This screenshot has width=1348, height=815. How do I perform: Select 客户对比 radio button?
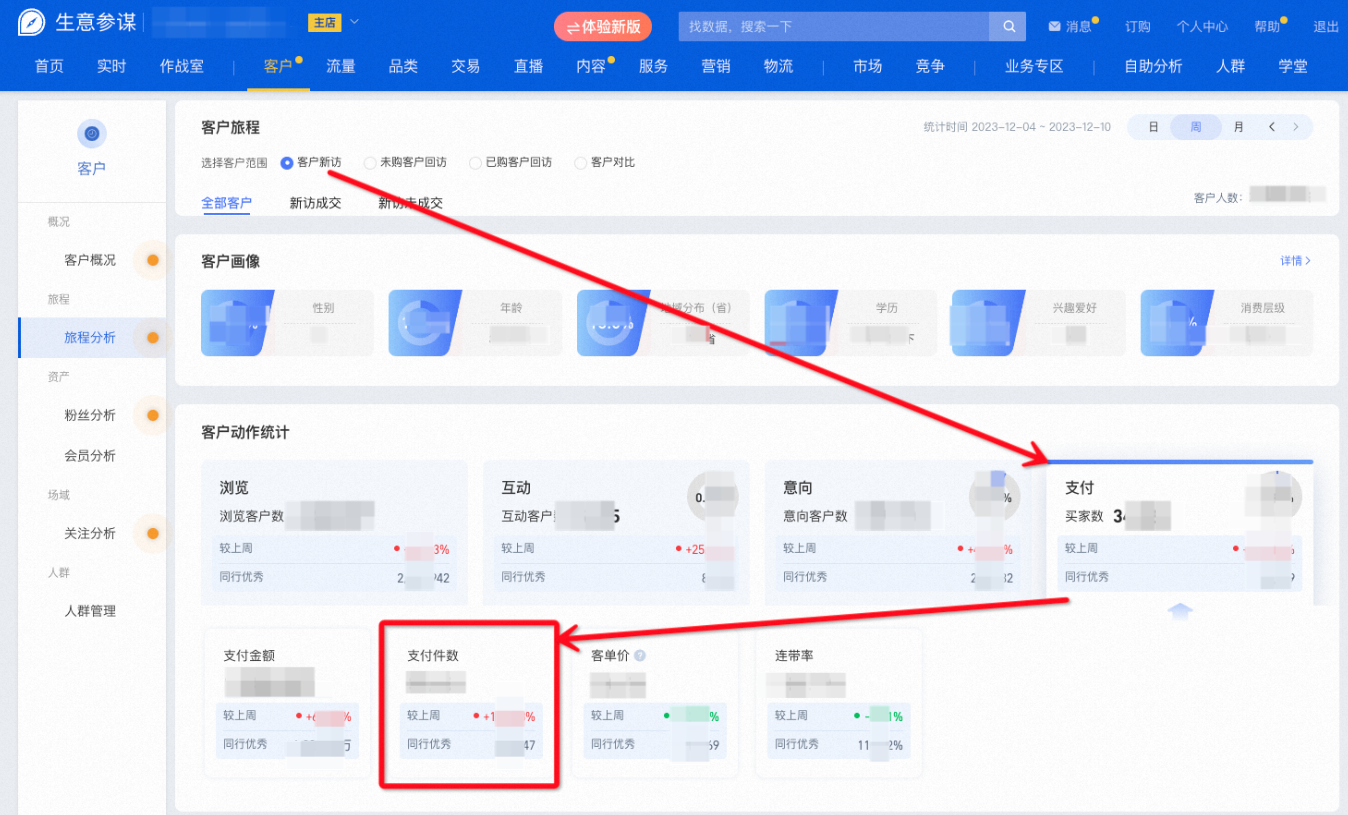pos(580,162)
